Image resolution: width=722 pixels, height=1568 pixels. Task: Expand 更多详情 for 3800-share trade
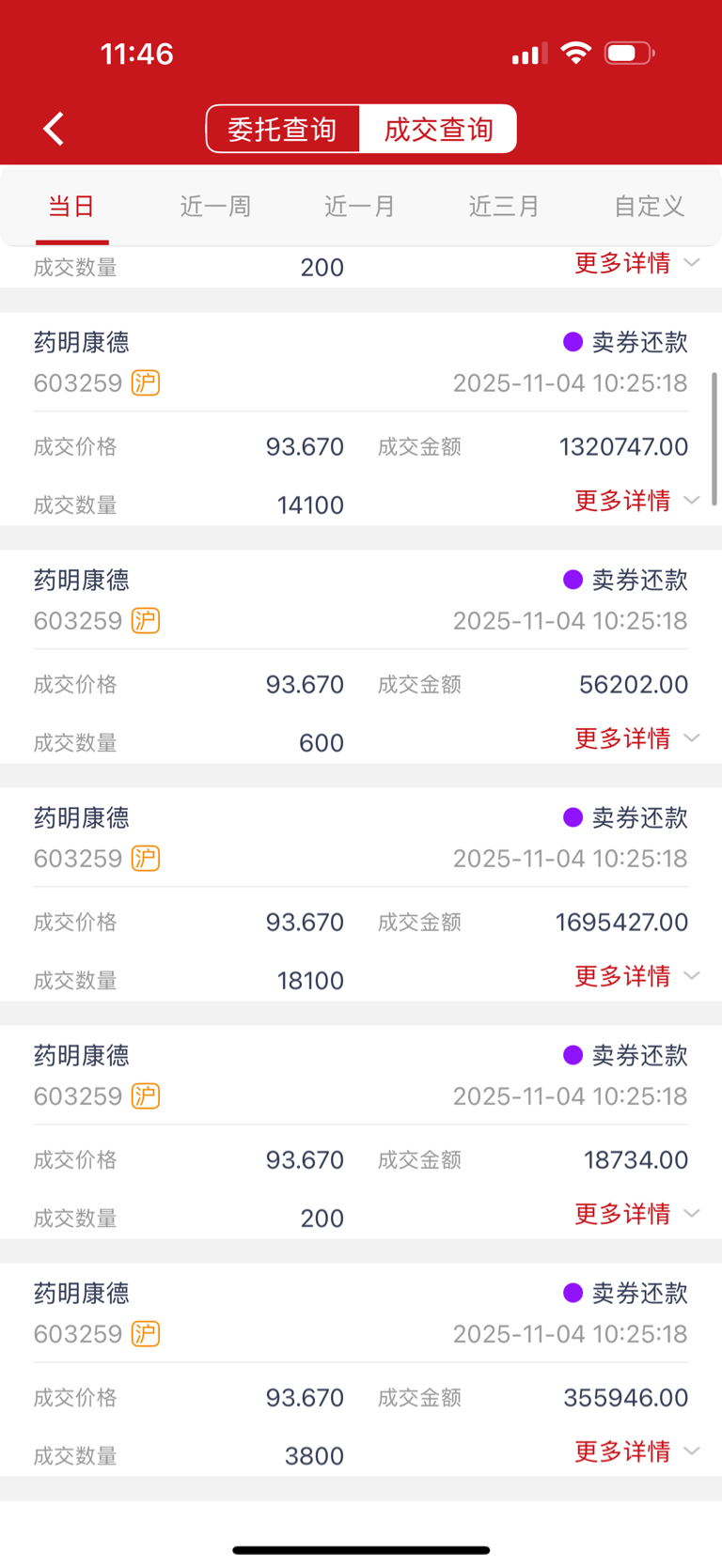(x=636, y=1452)
